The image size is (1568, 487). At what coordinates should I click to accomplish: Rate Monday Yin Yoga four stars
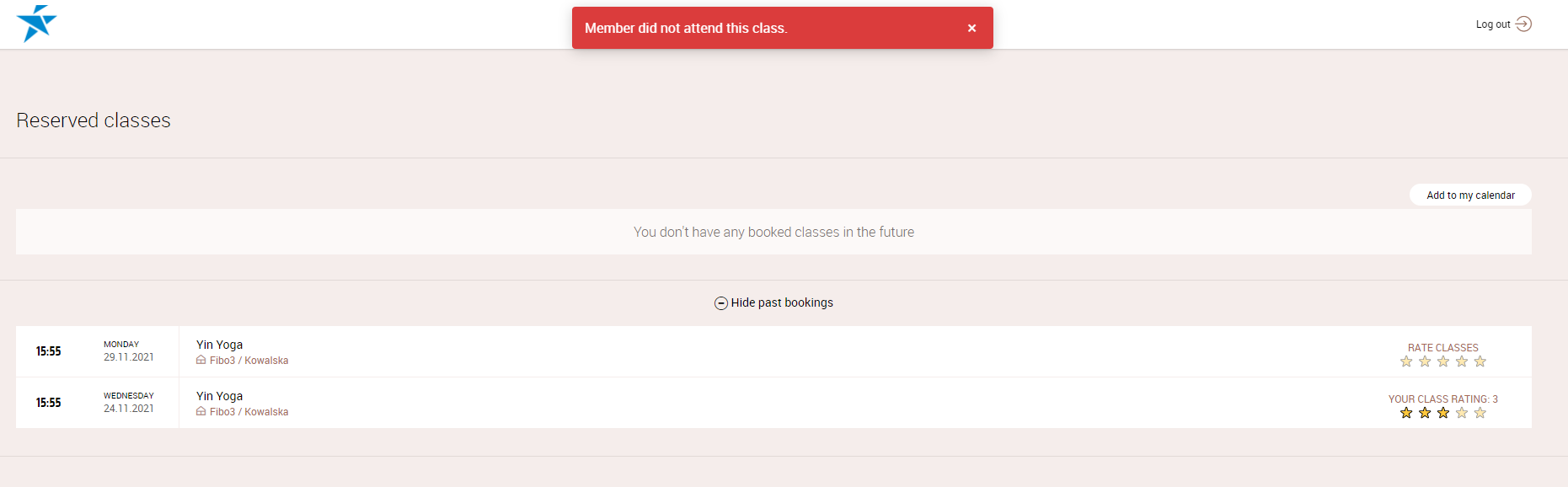click(x=1462, y=361)
